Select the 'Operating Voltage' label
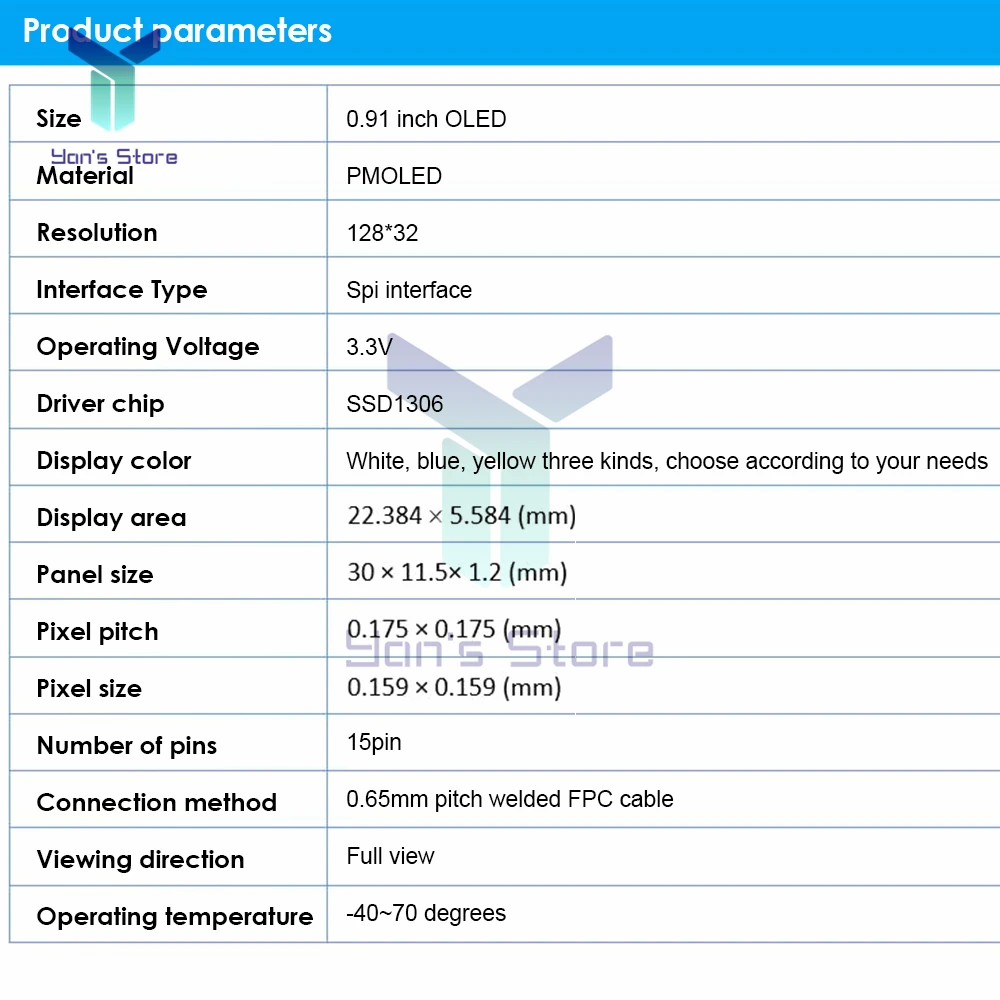 [148, 347]
